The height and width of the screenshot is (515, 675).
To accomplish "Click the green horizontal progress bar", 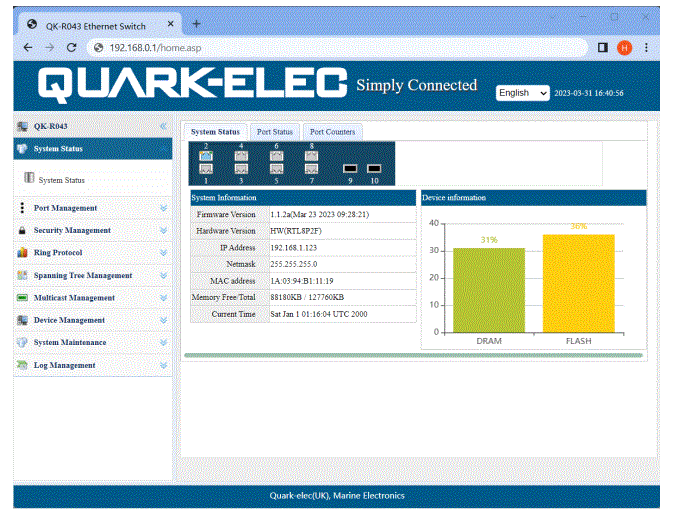I will (413, 356).
